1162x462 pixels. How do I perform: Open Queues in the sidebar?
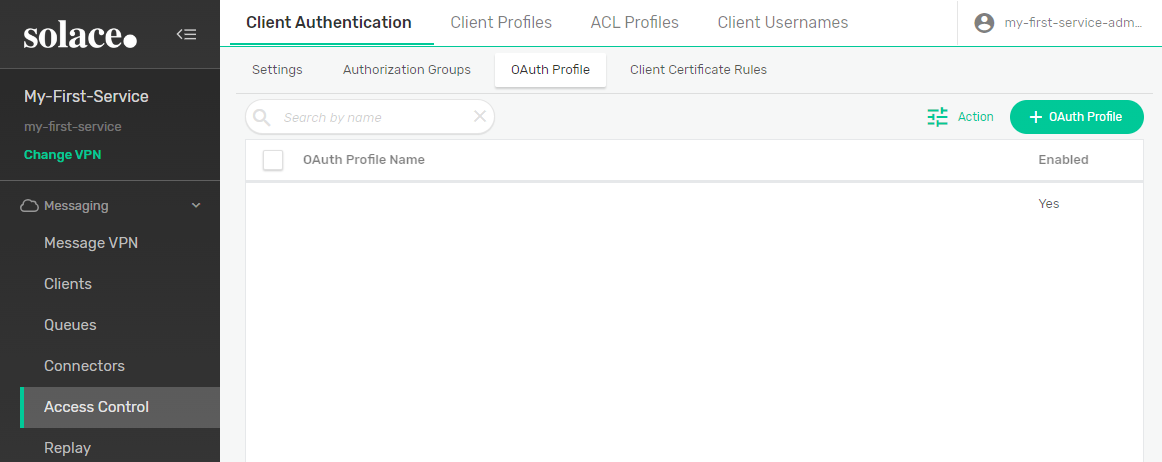pyautogui.click(x=68, y=325)
